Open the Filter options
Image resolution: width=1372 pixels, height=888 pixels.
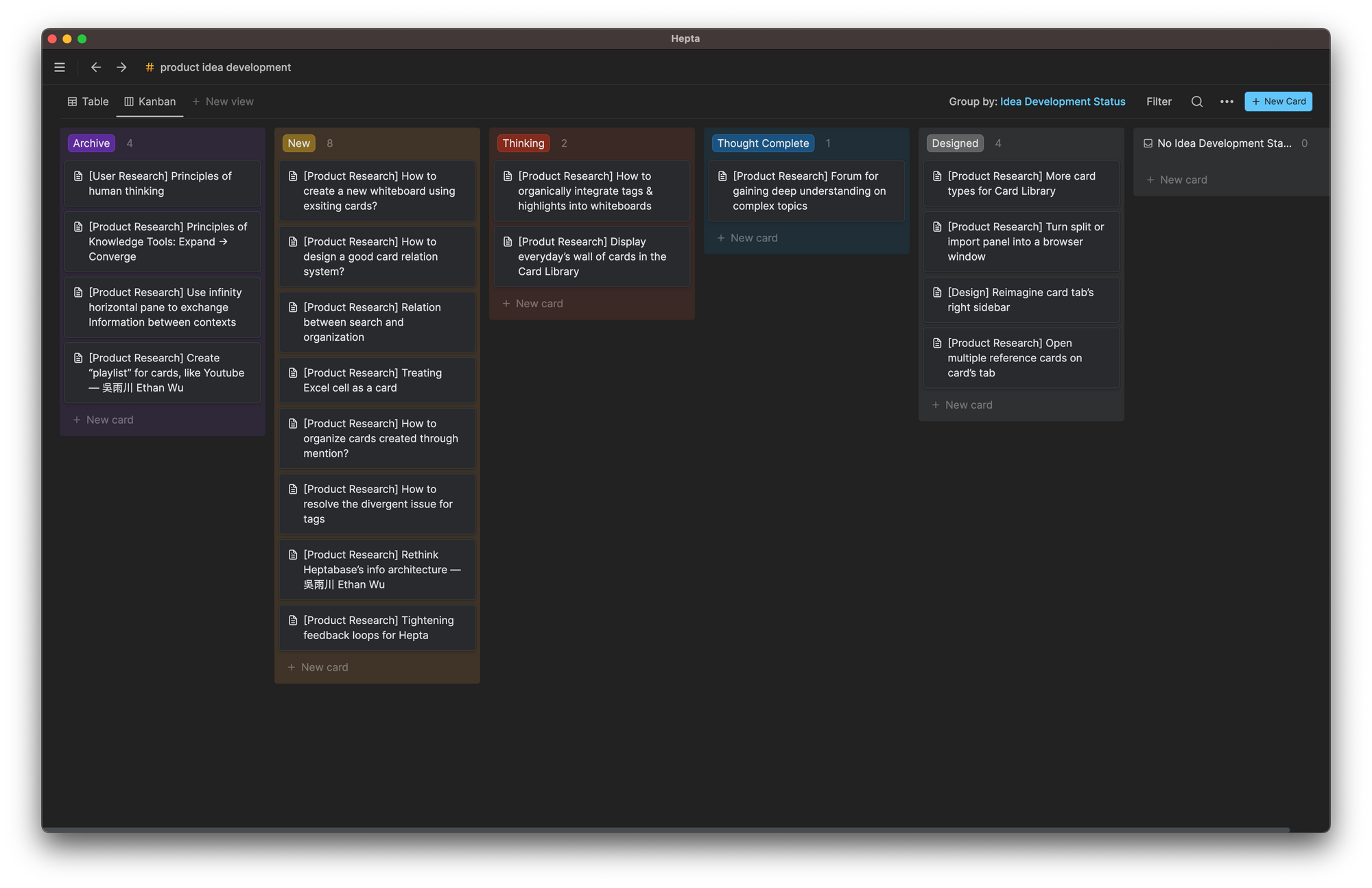pos(1159,101)
